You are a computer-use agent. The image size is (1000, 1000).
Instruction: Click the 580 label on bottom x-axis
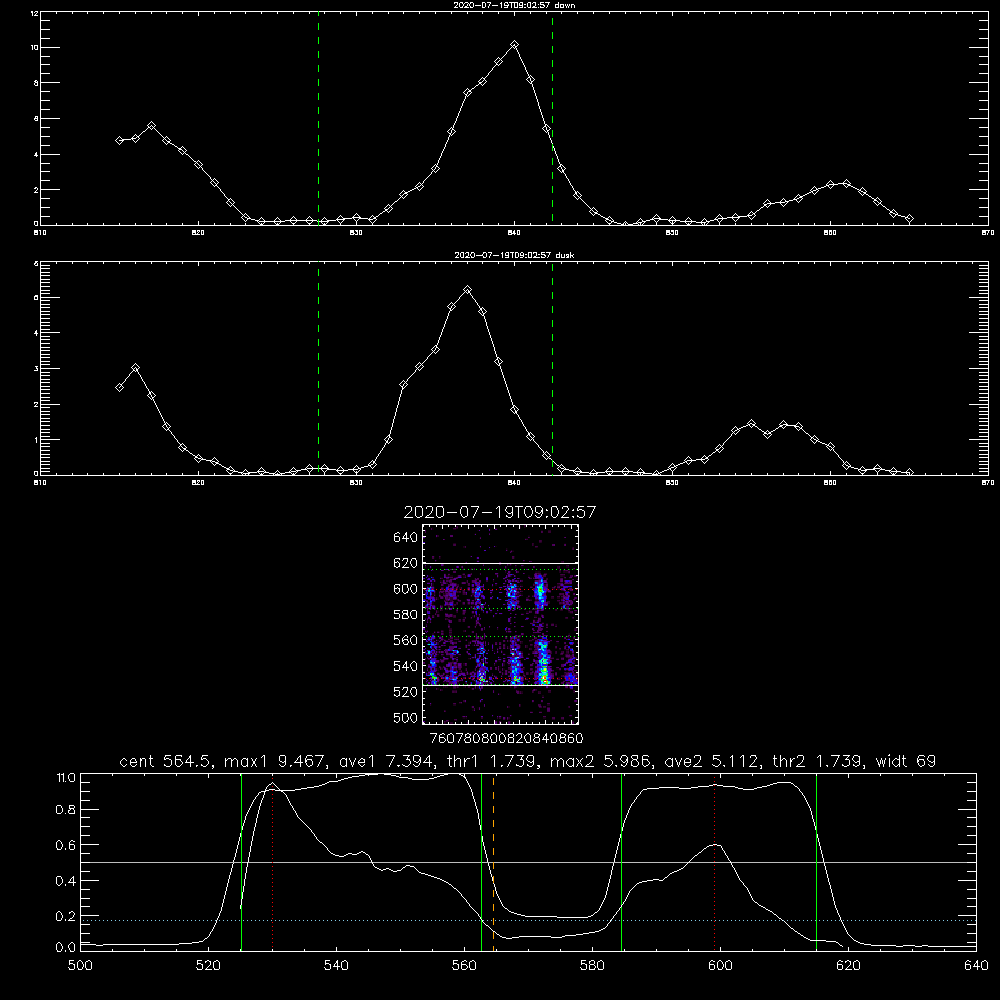[x=592, y=966]
